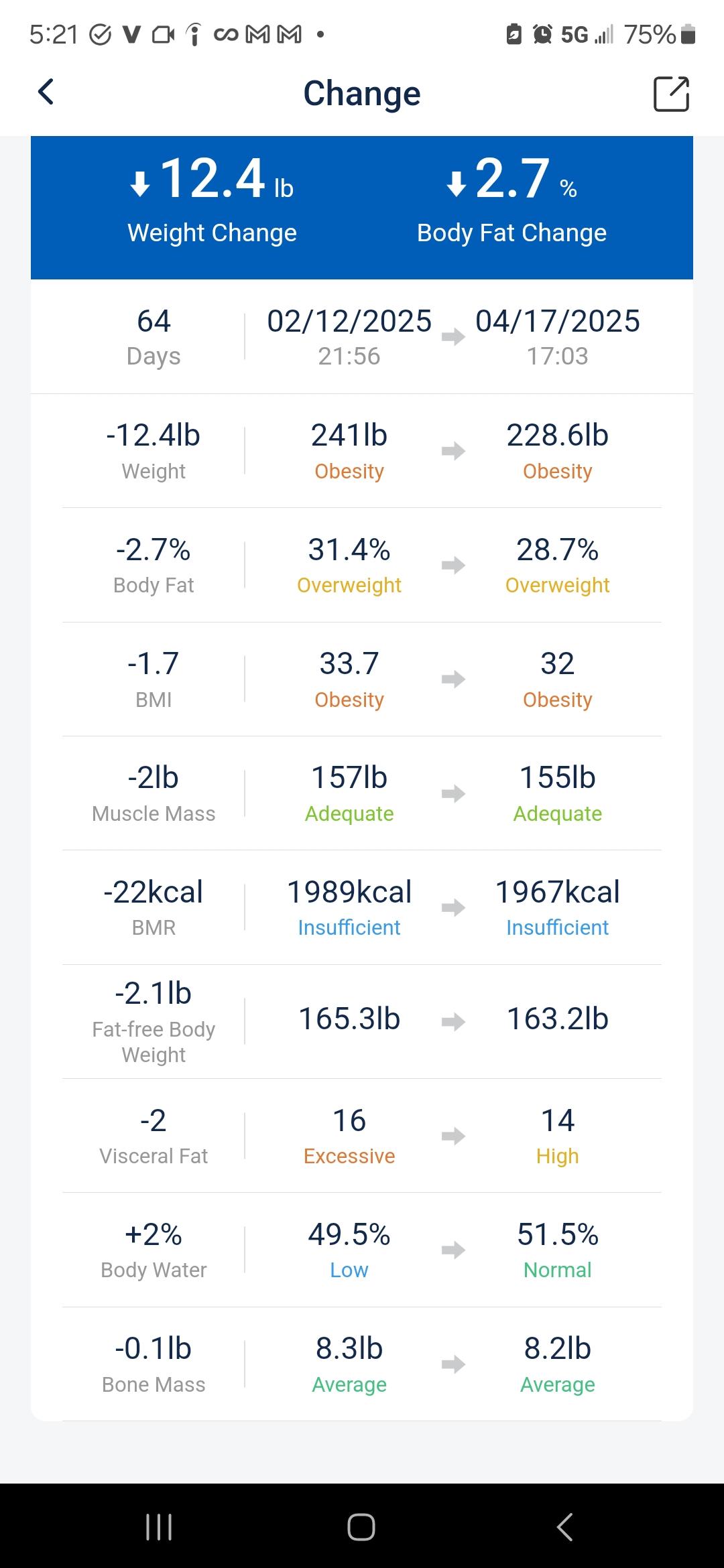The width and height of the screenshot is (724, 1568).
Task: Select the 02/12/2025 start date
Action: click(349, 322)
